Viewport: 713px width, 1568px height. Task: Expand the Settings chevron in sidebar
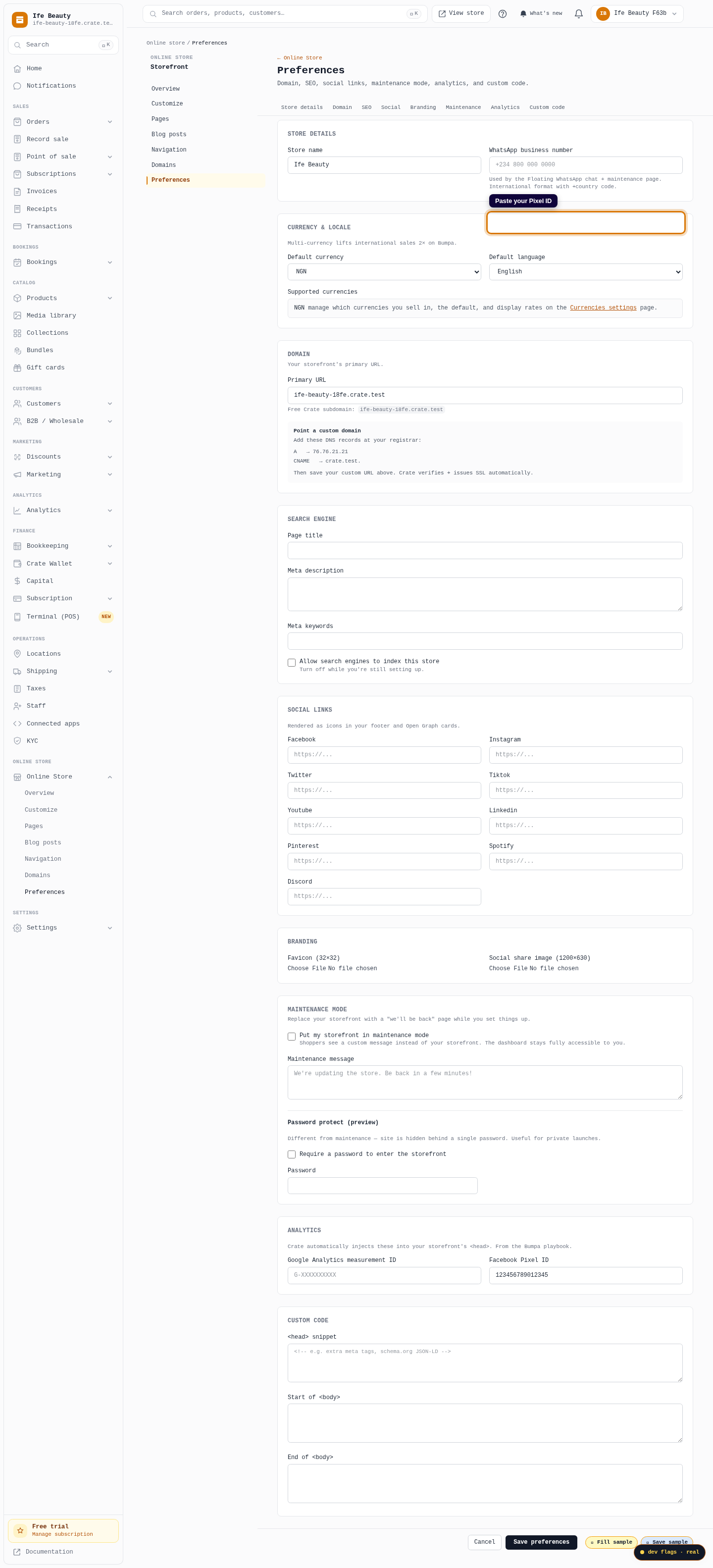pos(110,928)
